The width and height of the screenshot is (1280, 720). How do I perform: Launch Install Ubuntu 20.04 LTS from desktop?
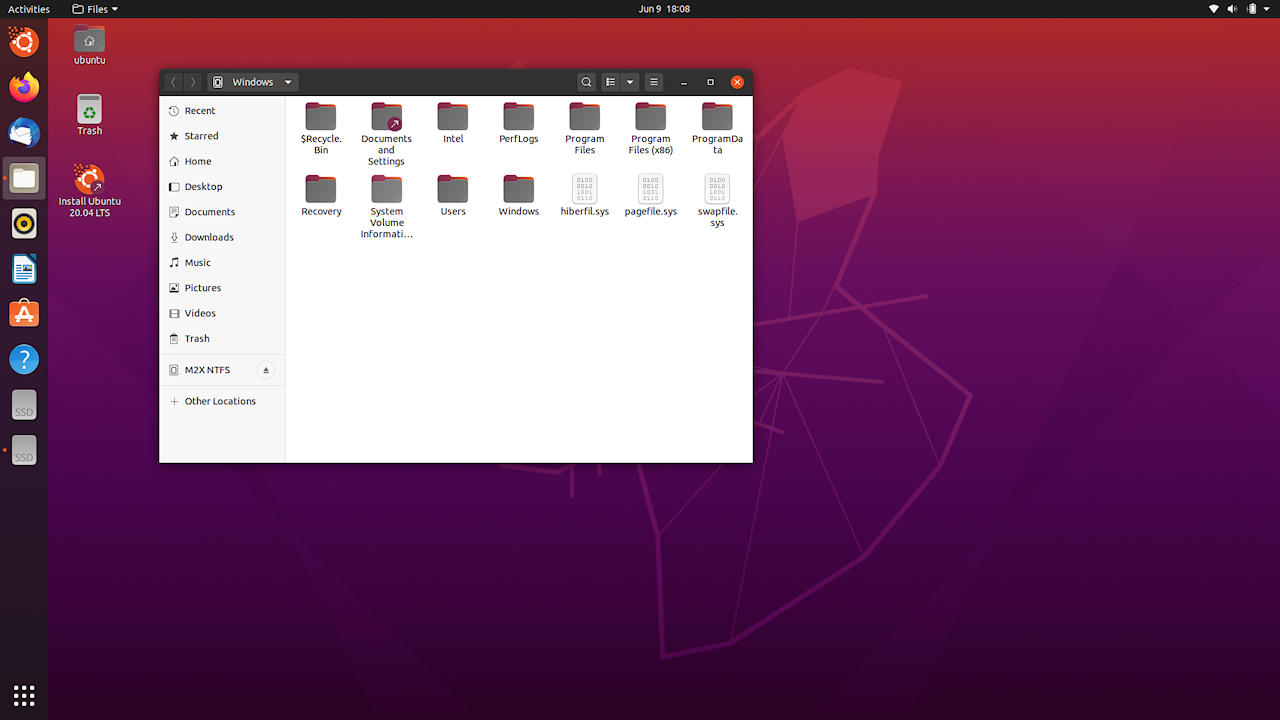[89, 192]
